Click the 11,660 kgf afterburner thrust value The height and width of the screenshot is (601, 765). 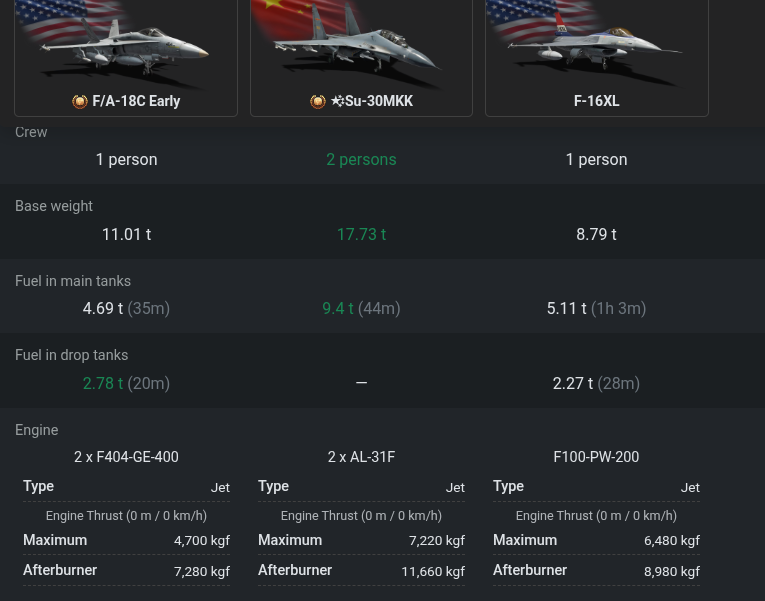pos(433,571)
